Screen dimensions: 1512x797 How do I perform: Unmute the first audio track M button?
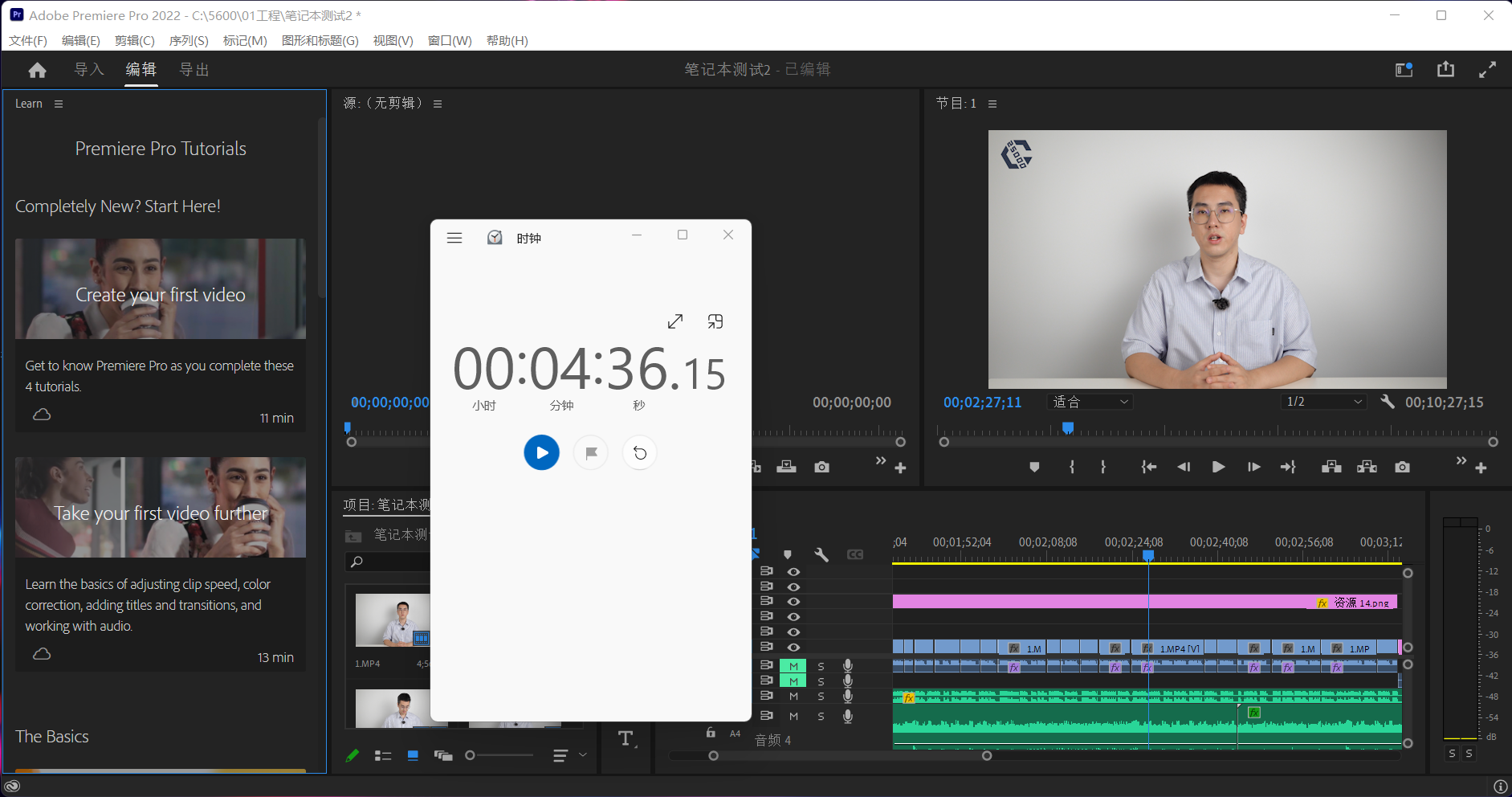tap(793, 666)
